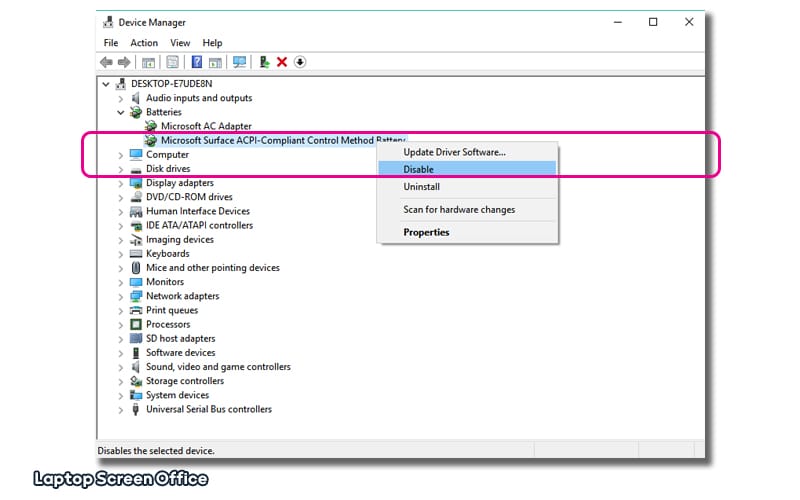The width and height of the screenshot is (800, 500).
Task: Select the Print queues label
Action: (172, 310)
